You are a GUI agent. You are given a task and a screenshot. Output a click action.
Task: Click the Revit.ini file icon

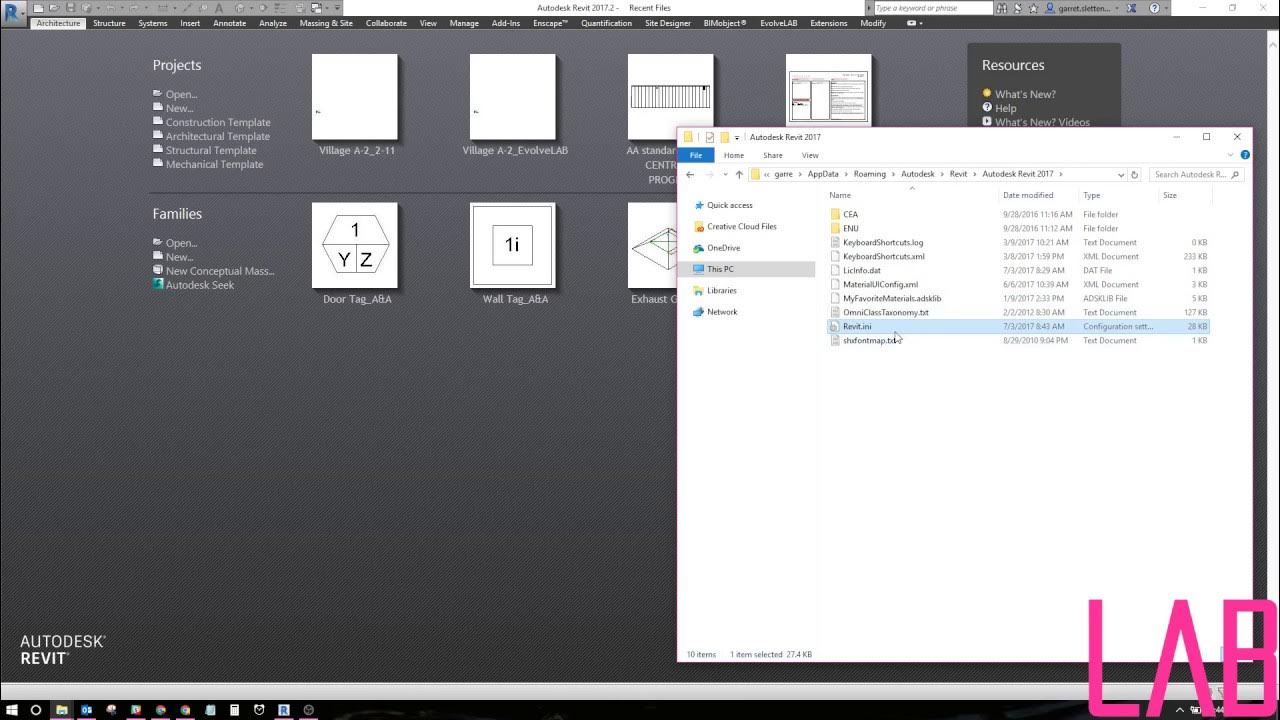835,326
